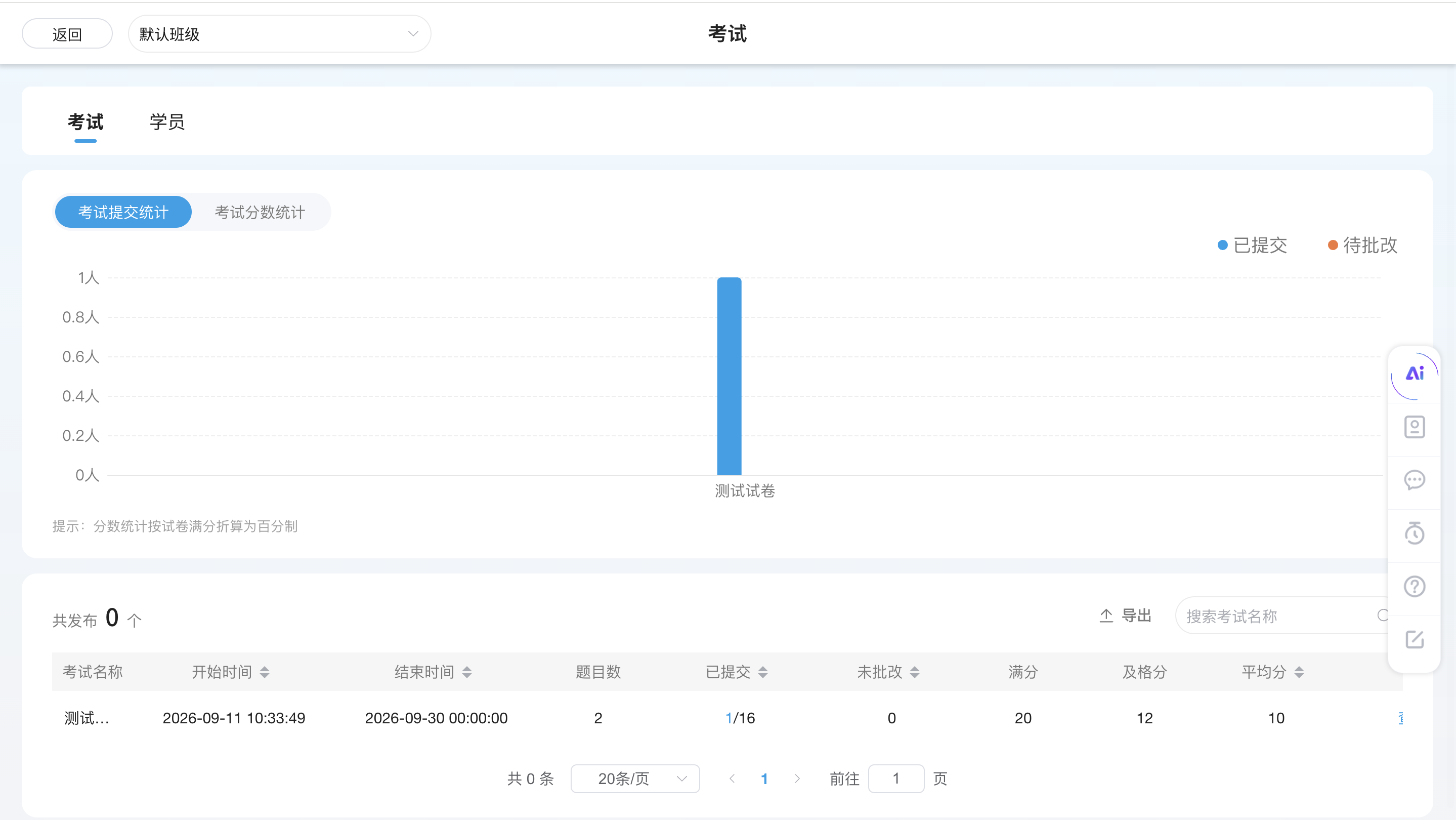The width and height of the screenshot is (1456, 820).
Task: Toggle 待批改 legend series
Action: [1363, 245]
